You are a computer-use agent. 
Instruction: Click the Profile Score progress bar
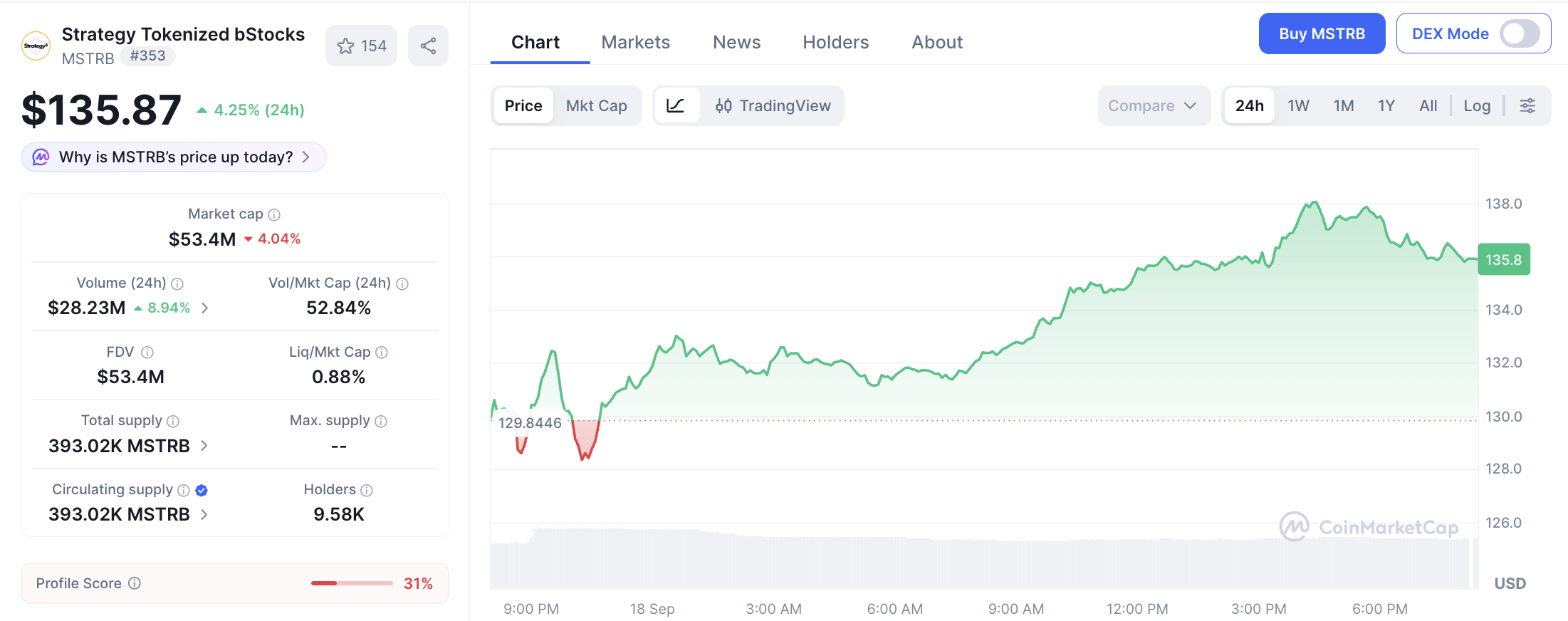[352, 583]
